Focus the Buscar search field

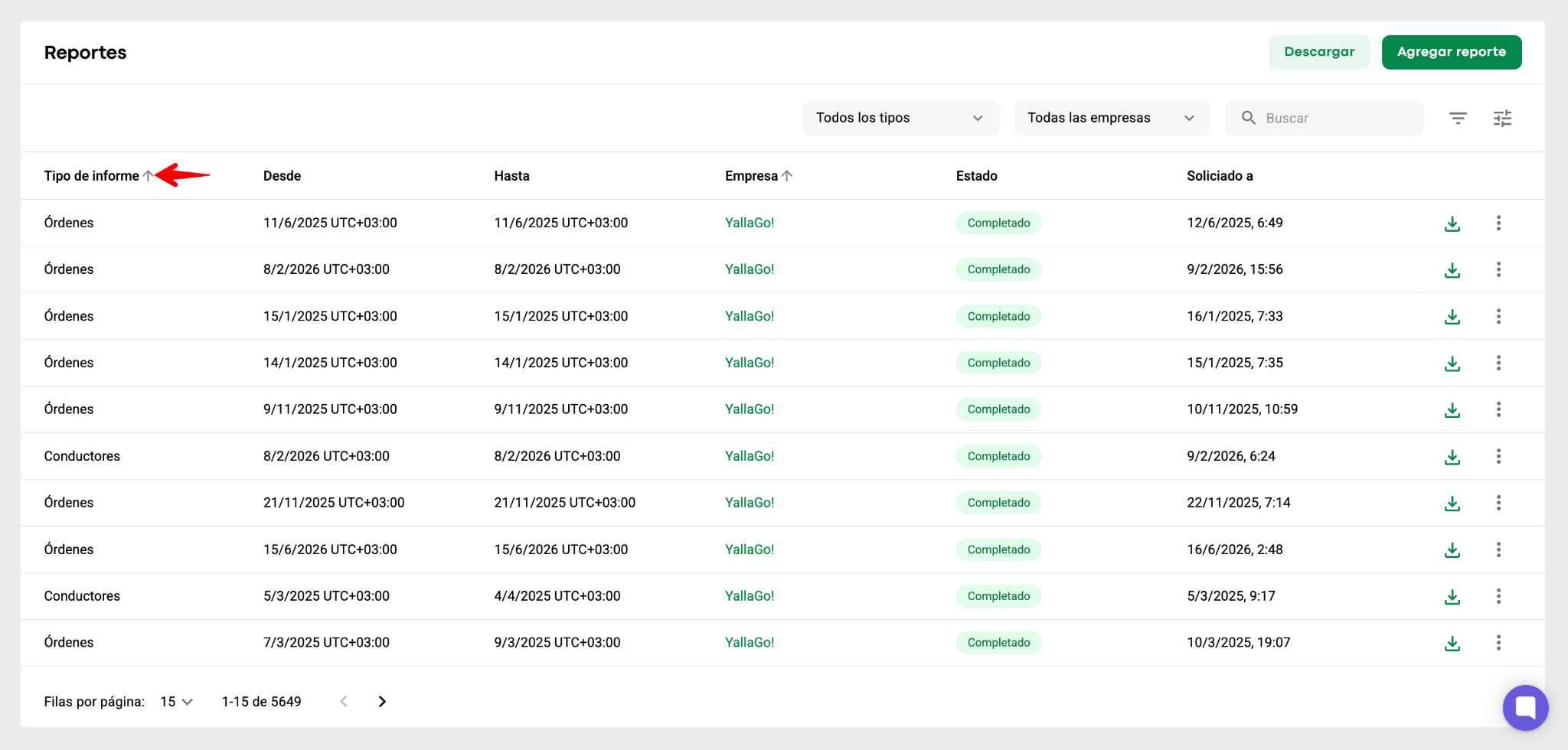pyautogui.click(x=1325, y=118)
